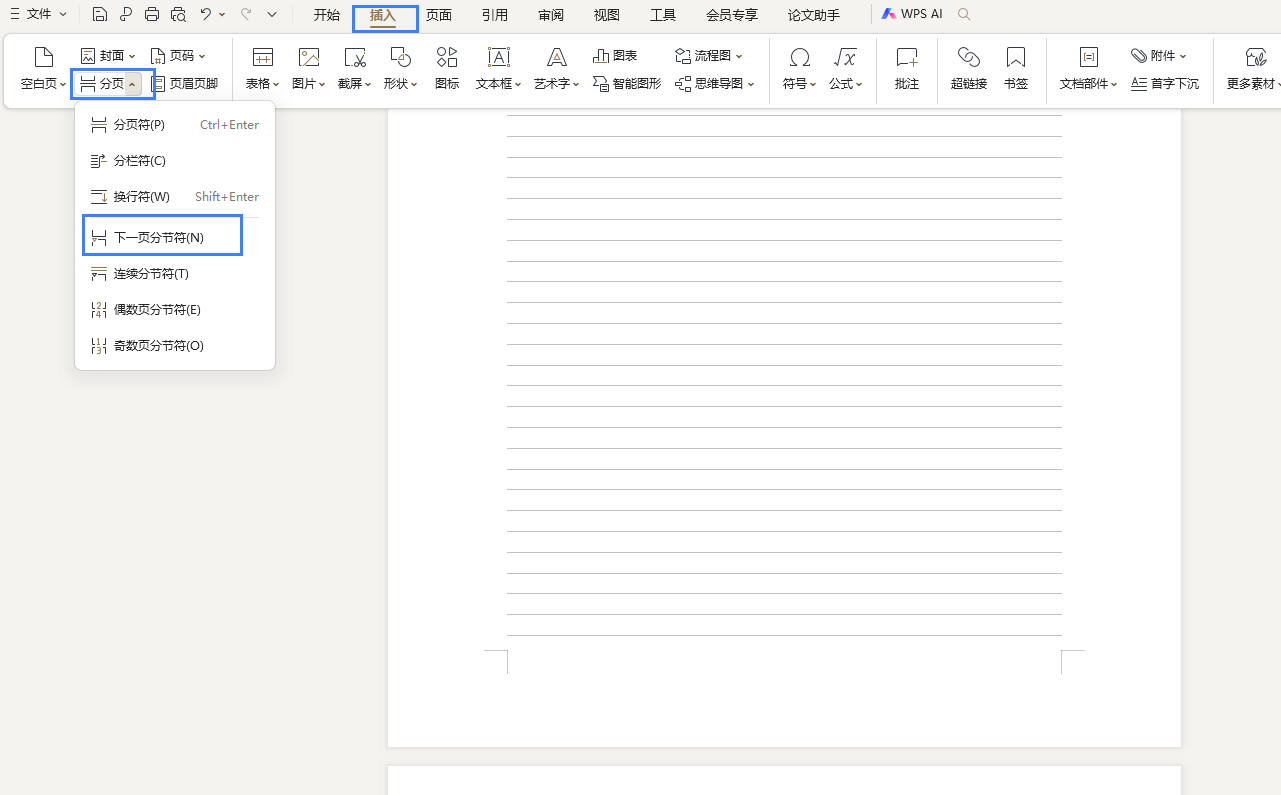Screen dimensions: 1281x795
Task: Click the Undo arrow icon
Action: click(205, 15)
